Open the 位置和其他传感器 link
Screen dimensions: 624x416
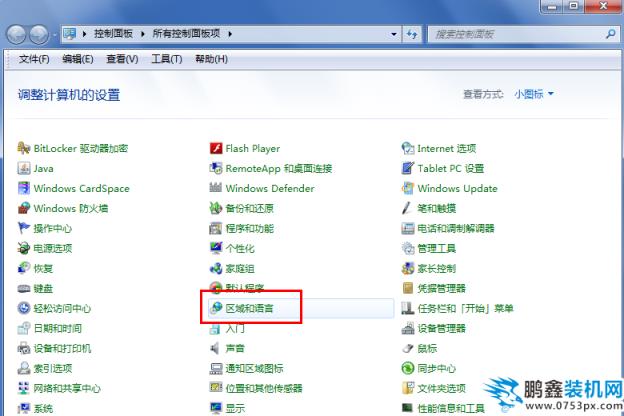(264, 389)
